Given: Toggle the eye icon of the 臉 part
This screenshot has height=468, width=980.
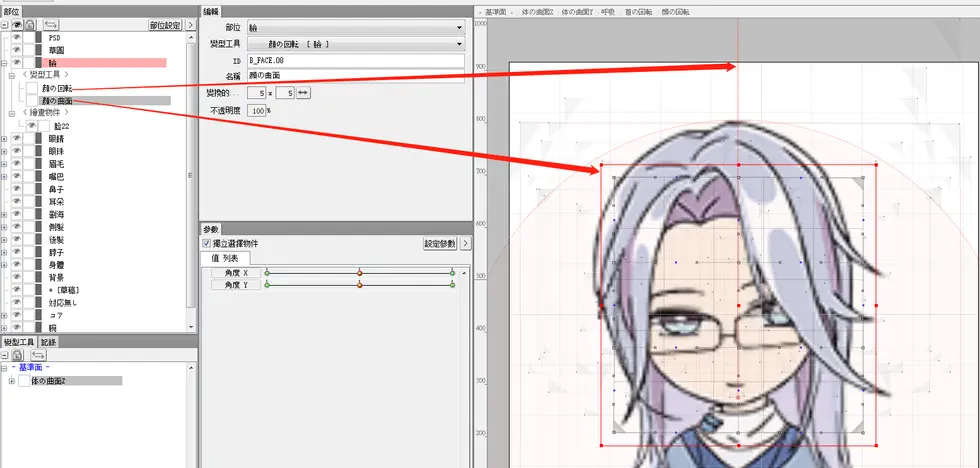Looking at the screenshot, I should (16, 62).
